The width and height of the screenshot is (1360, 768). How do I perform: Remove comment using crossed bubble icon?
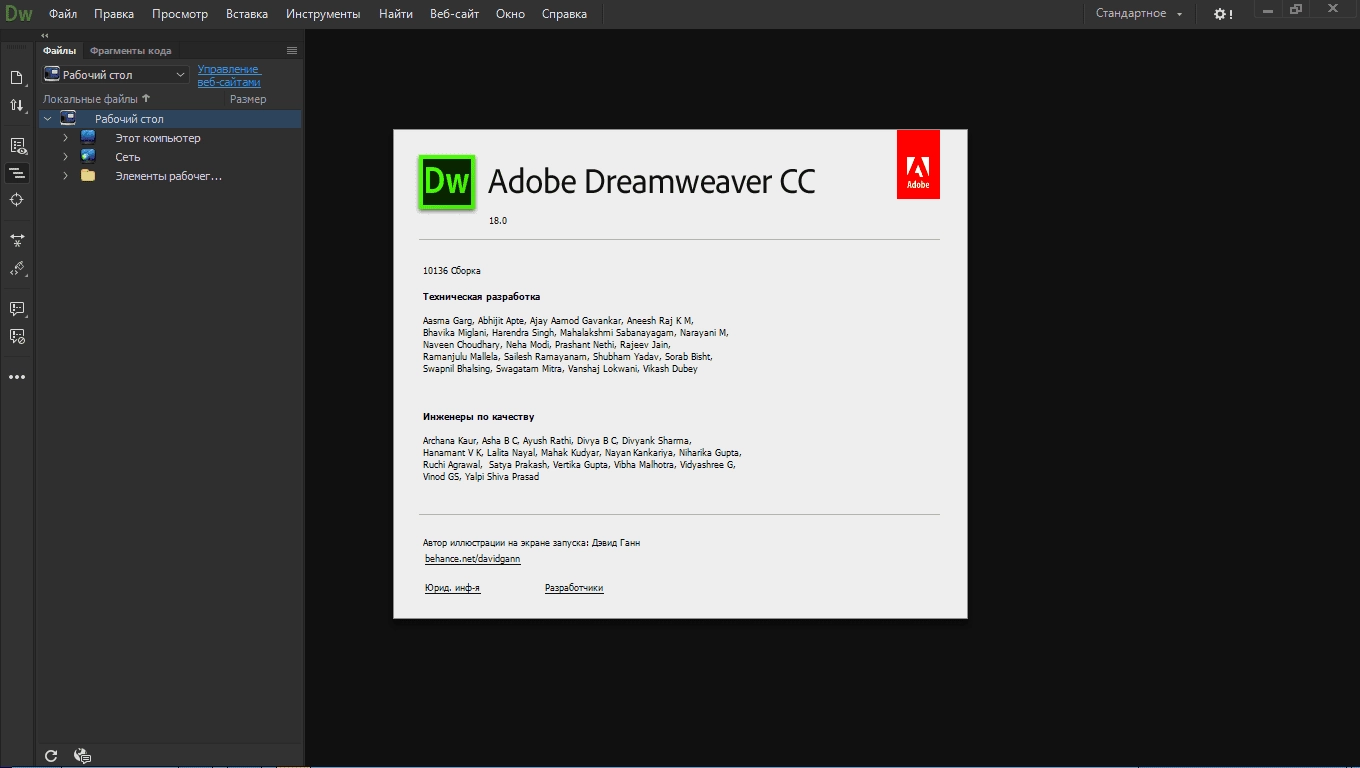17,336
